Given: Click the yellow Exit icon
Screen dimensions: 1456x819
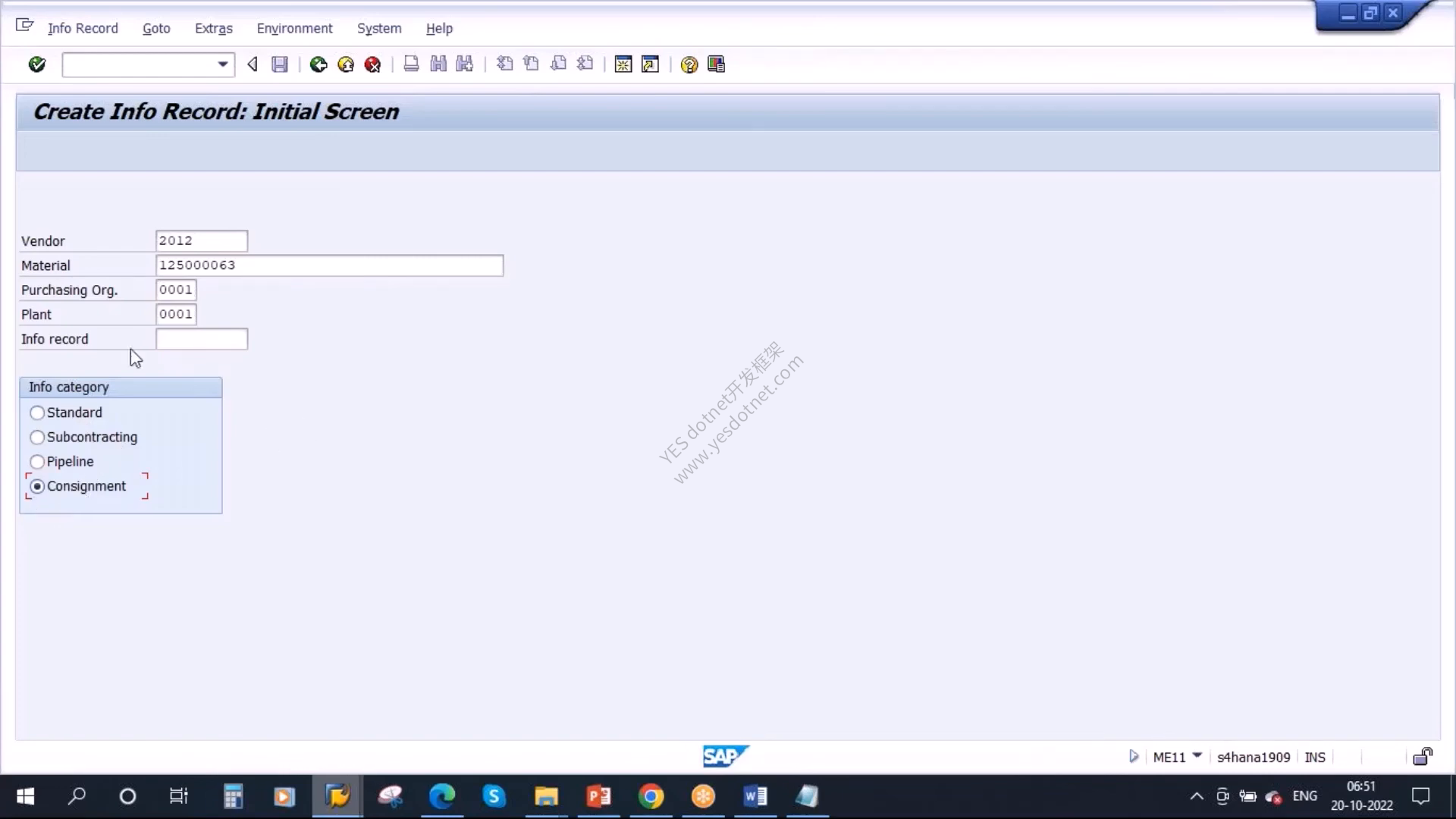Looking at the screenshot, I should (346, 64).
